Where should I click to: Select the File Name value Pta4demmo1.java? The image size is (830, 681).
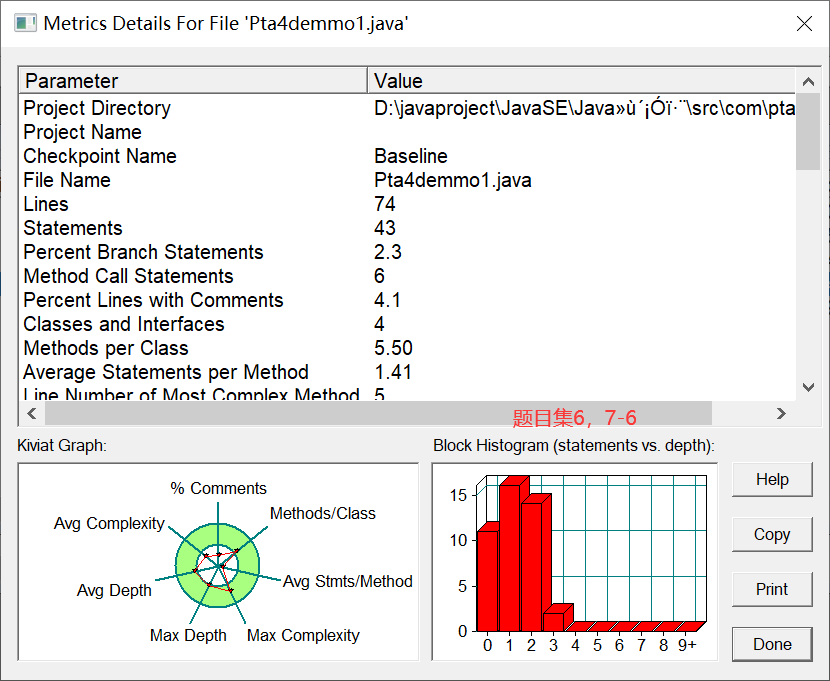tap(453, 180)
